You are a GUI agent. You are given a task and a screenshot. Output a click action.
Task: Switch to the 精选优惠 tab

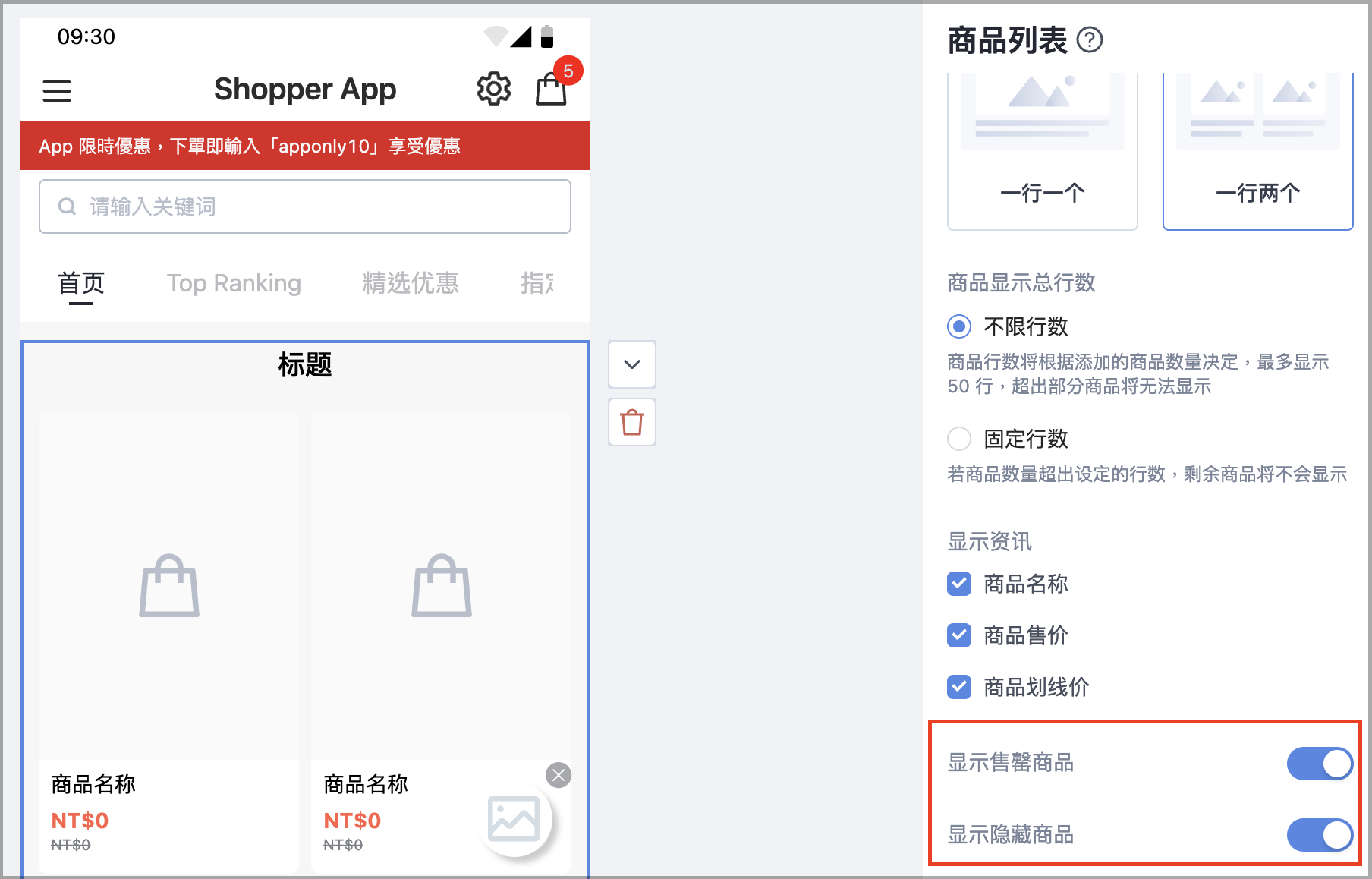click(411, 283)
